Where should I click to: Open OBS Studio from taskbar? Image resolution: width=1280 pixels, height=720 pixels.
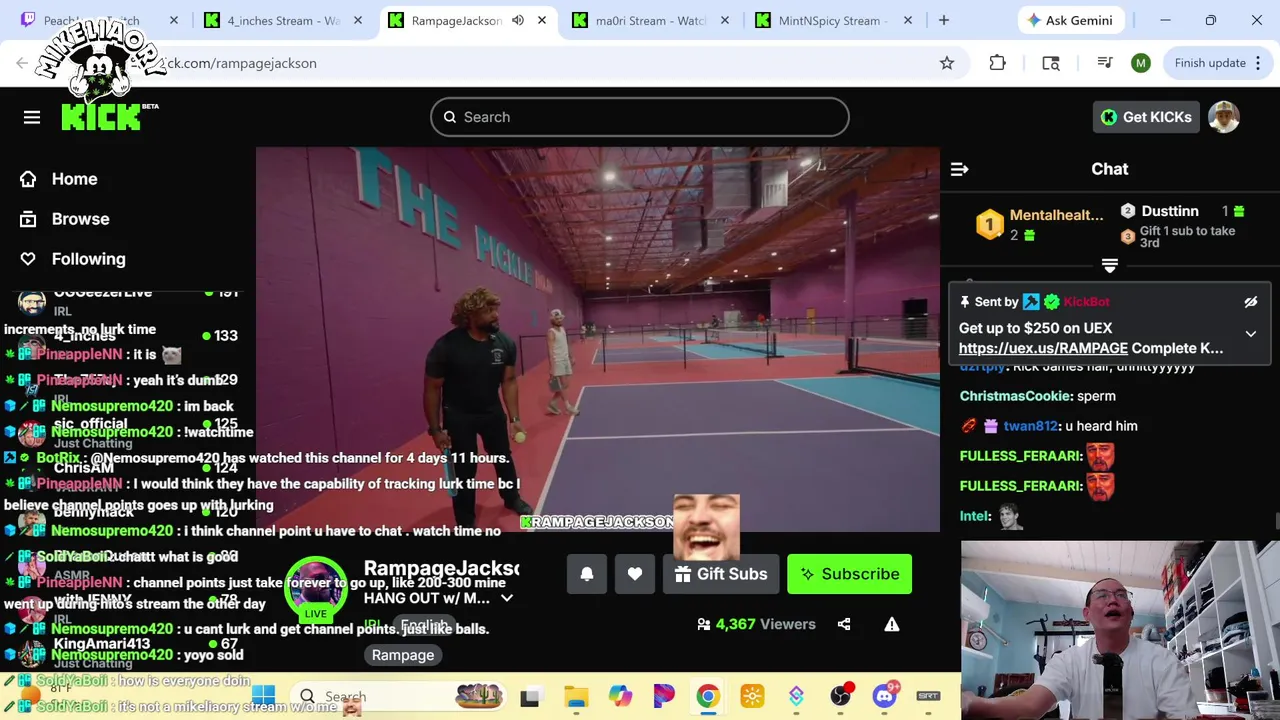(x=841, y=696)
